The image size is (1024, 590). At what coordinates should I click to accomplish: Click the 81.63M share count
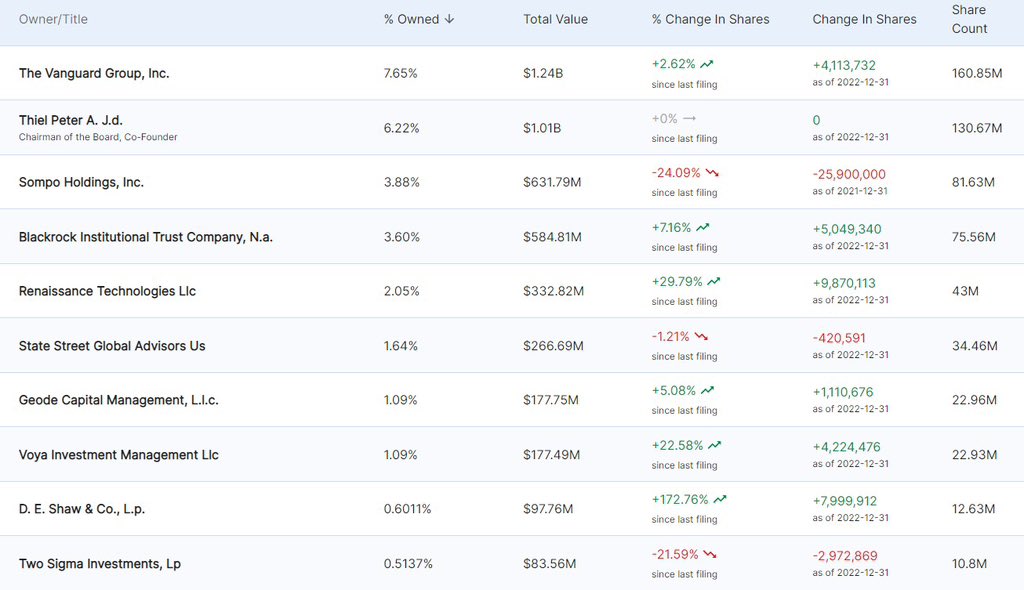tap(973, 182)
